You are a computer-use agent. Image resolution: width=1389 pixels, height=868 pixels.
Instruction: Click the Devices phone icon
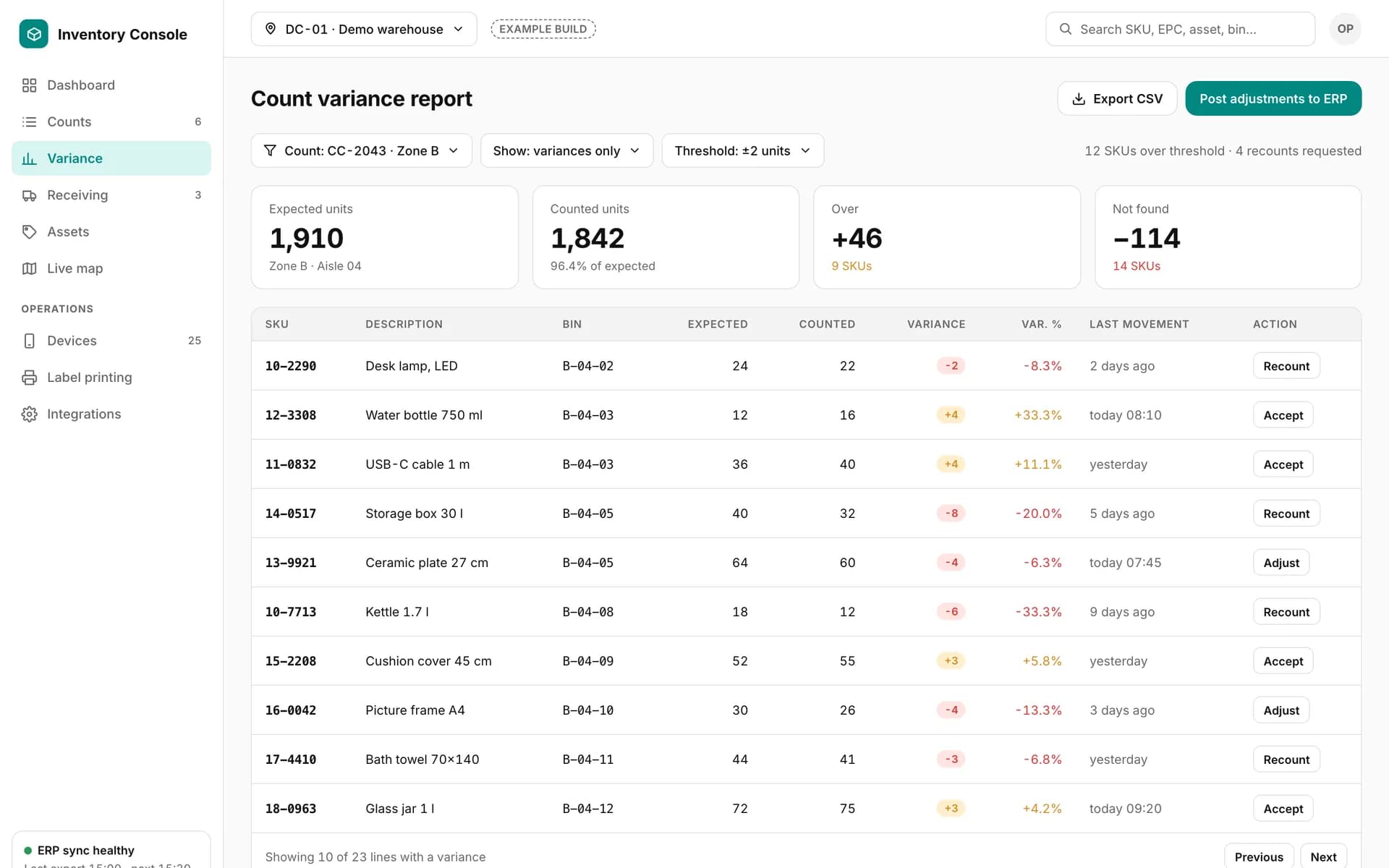(29, 341)
